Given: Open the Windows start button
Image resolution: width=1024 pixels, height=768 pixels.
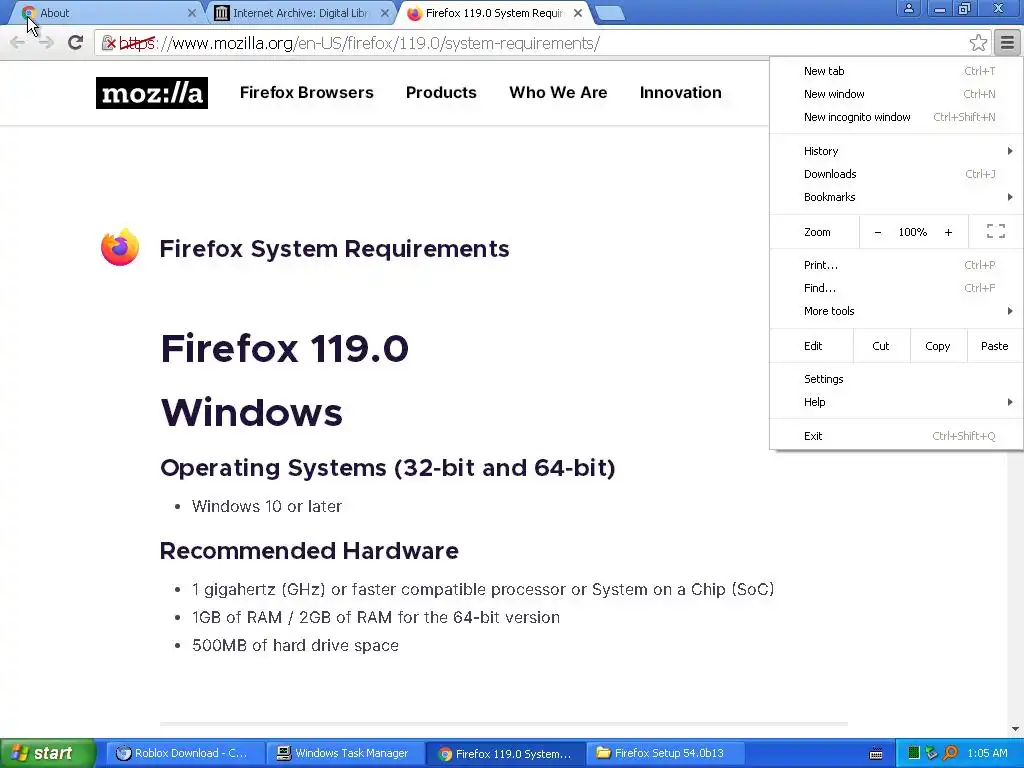Looking at the screenshot, I should pos(48,754).
